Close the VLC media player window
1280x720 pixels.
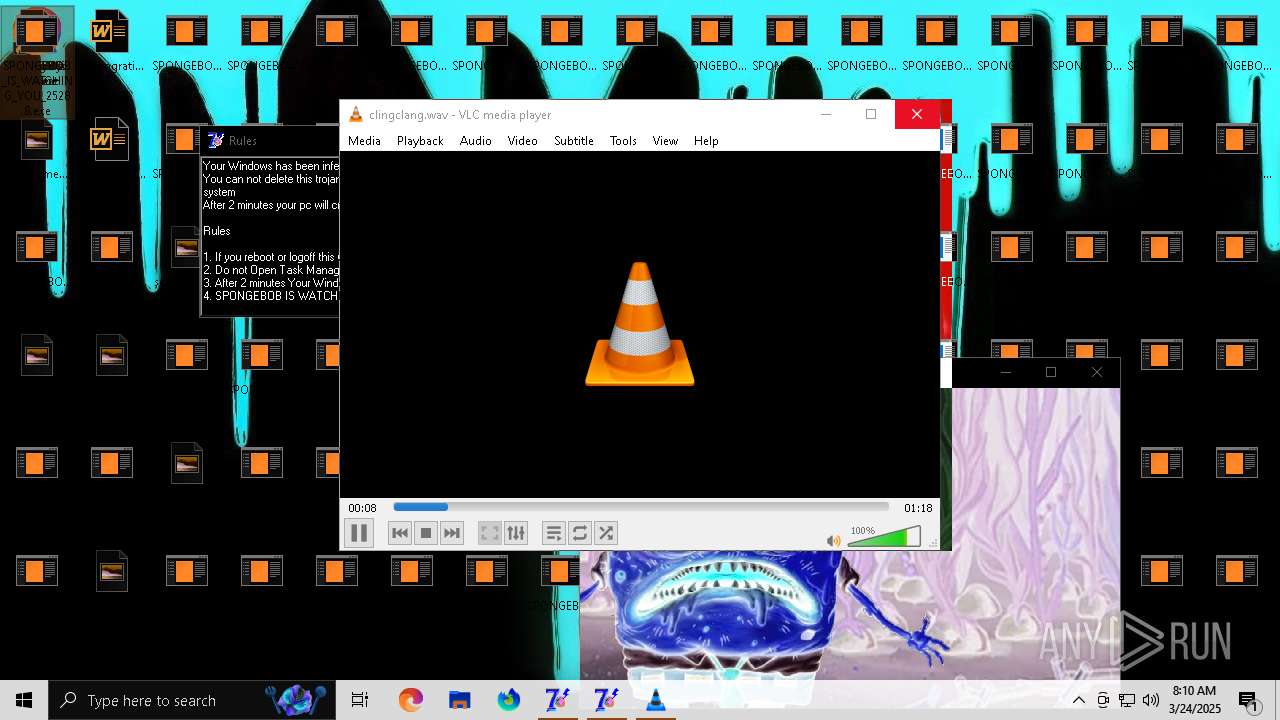click(917, 114)
